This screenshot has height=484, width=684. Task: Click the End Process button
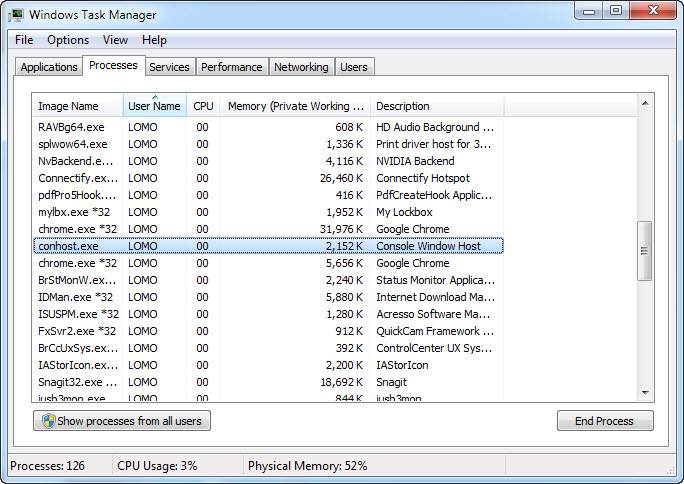coord(605,421)
